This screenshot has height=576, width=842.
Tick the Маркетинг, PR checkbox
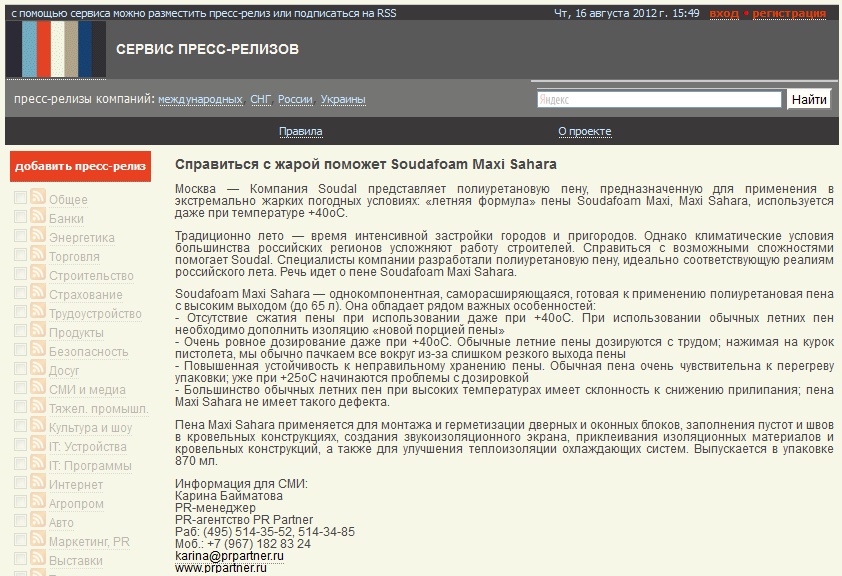coord(20,539)
